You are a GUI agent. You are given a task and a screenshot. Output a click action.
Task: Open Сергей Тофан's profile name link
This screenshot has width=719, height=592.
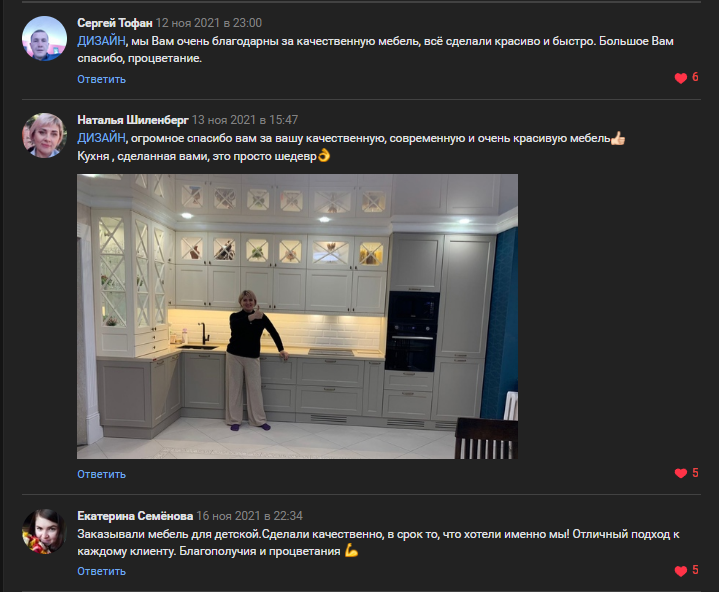pyautogui.click(x=115, y=23)
